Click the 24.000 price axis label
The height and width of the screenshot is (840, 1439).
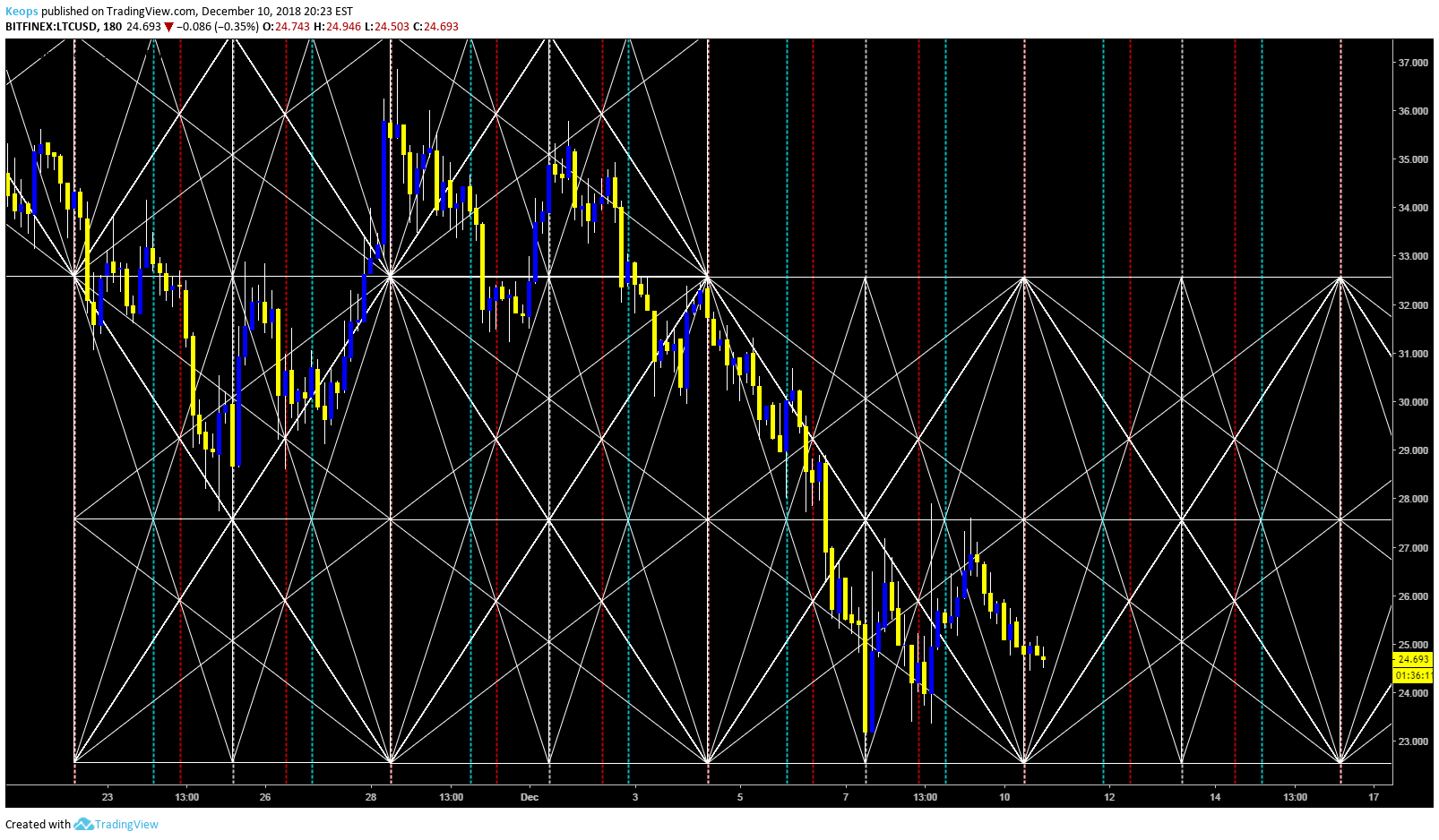(x=1412, y=693)
